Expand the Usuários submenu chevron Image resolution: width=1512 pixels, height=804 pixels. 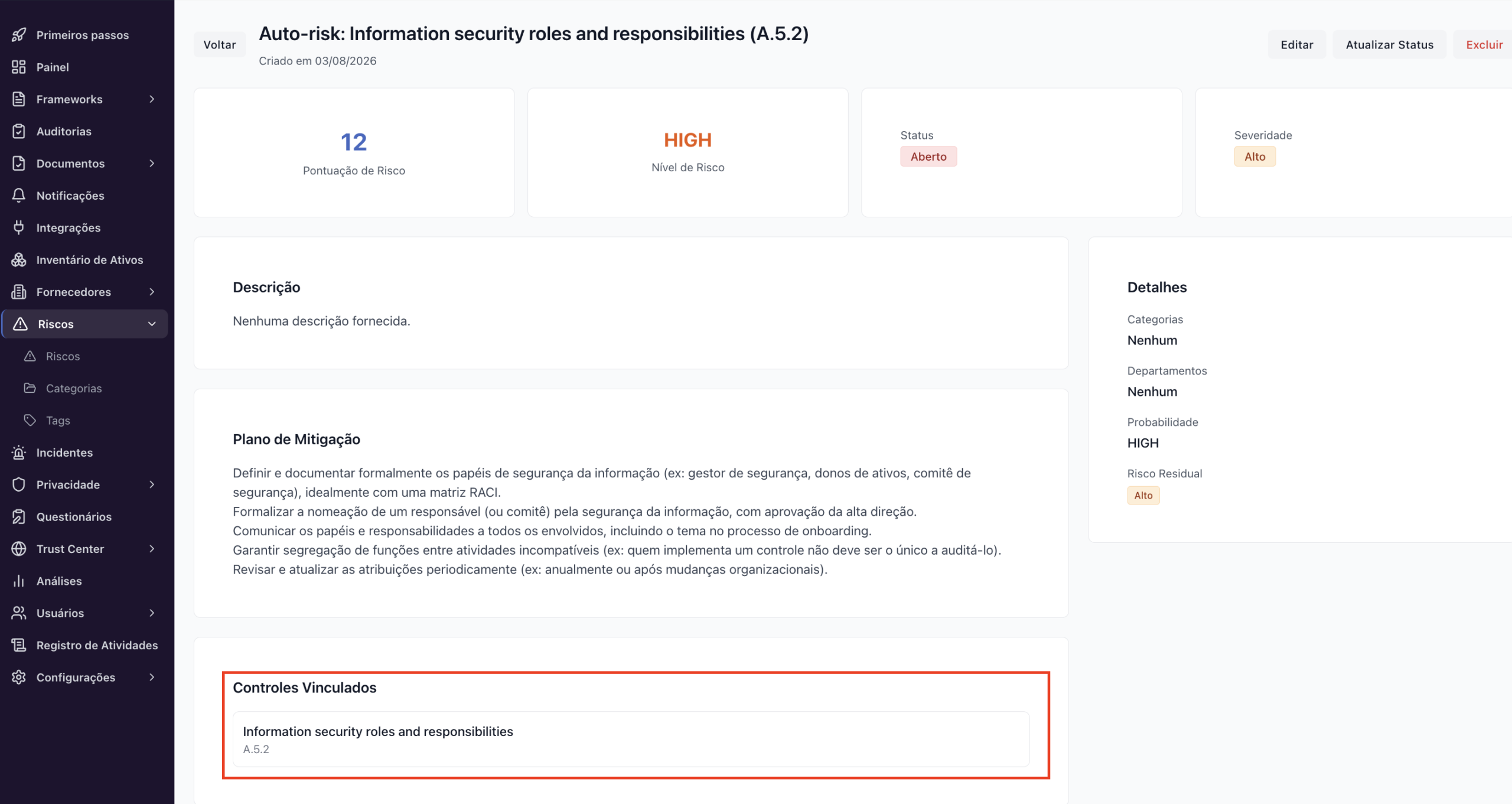pos(152,613)
